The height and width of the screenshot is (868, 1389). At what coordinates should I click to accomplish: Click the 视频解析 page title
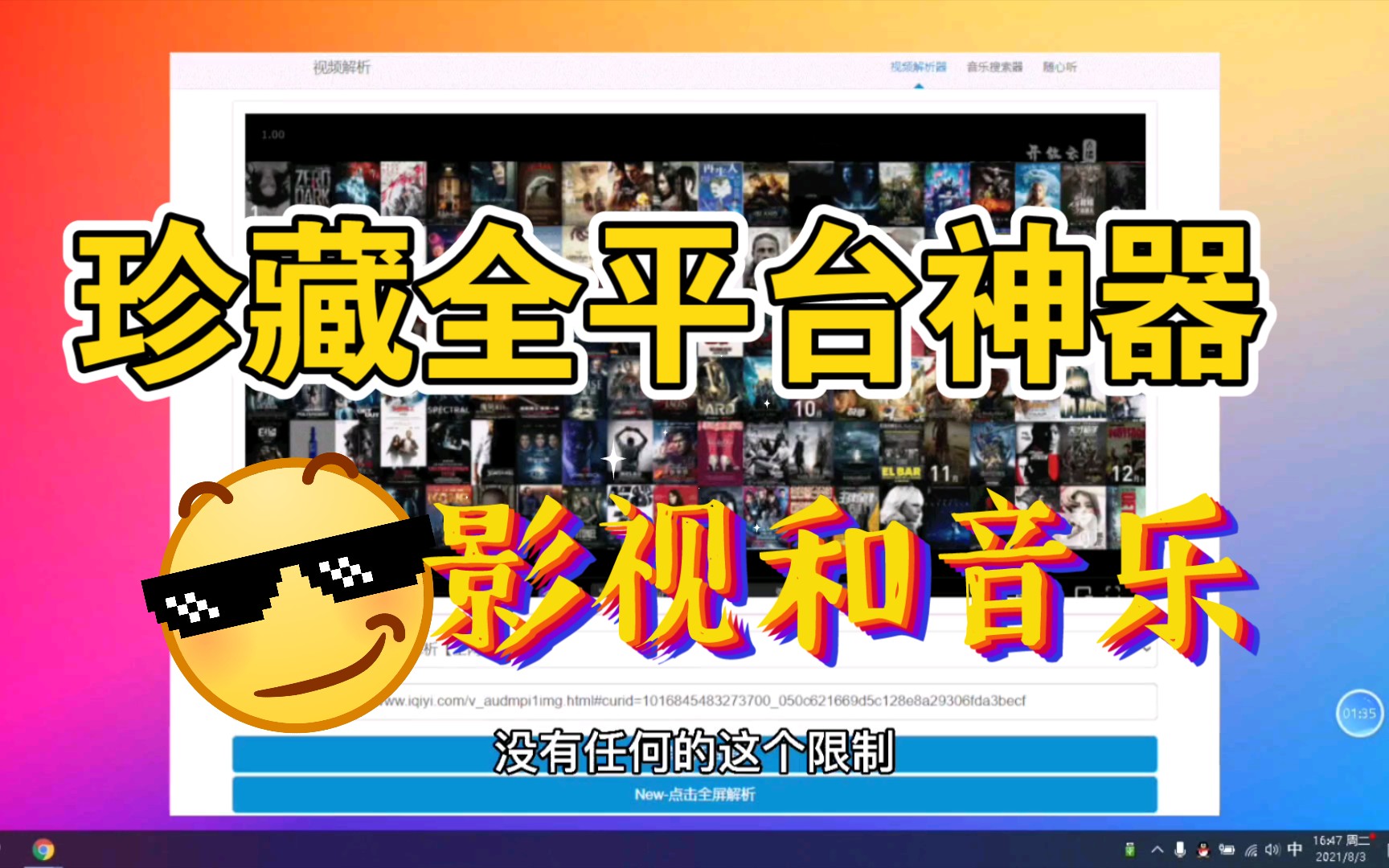(x=342, y=68)
